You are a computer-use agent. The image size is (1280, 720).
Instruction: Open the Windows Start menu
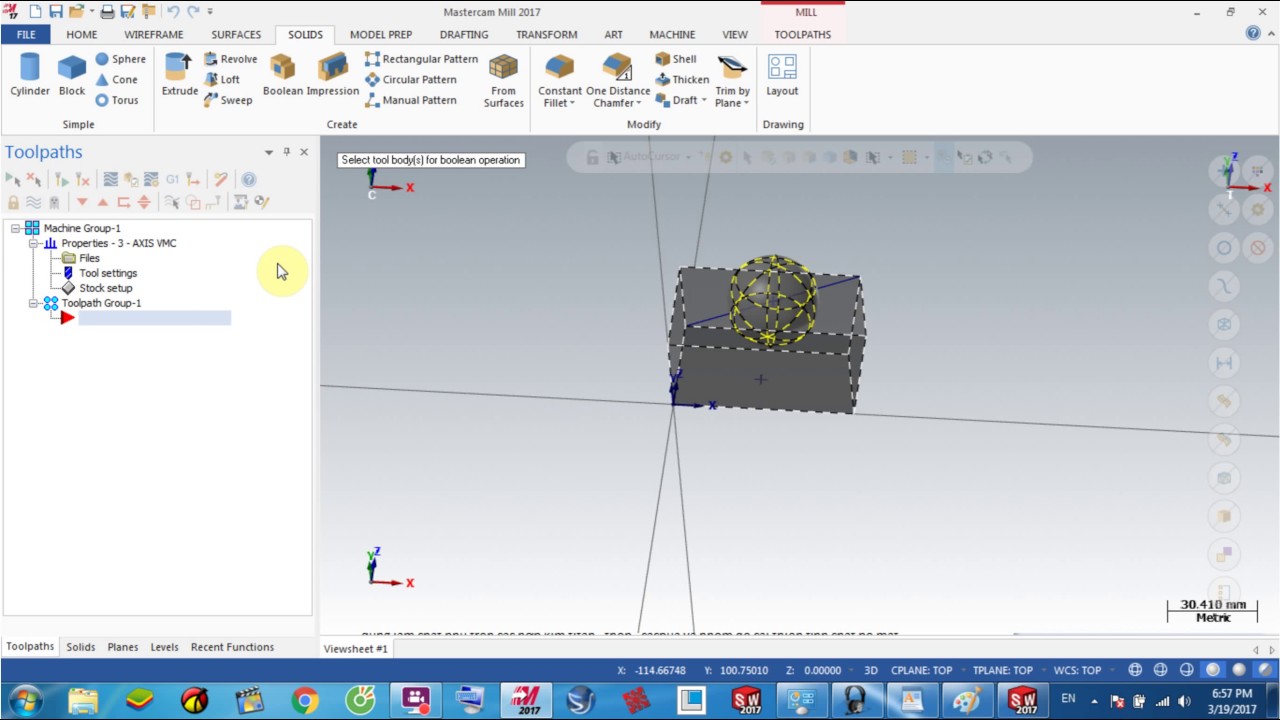pos(24,700)
